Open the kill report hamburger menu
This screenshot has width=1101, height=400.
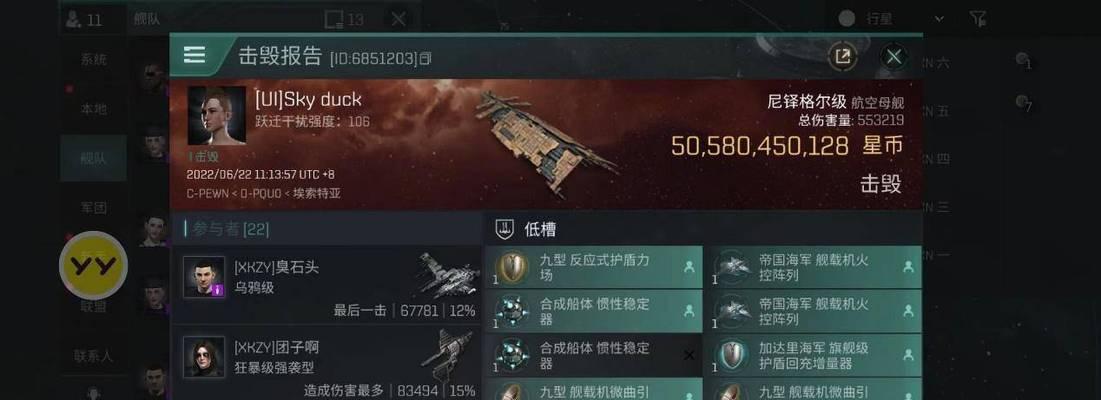(195, 55)
